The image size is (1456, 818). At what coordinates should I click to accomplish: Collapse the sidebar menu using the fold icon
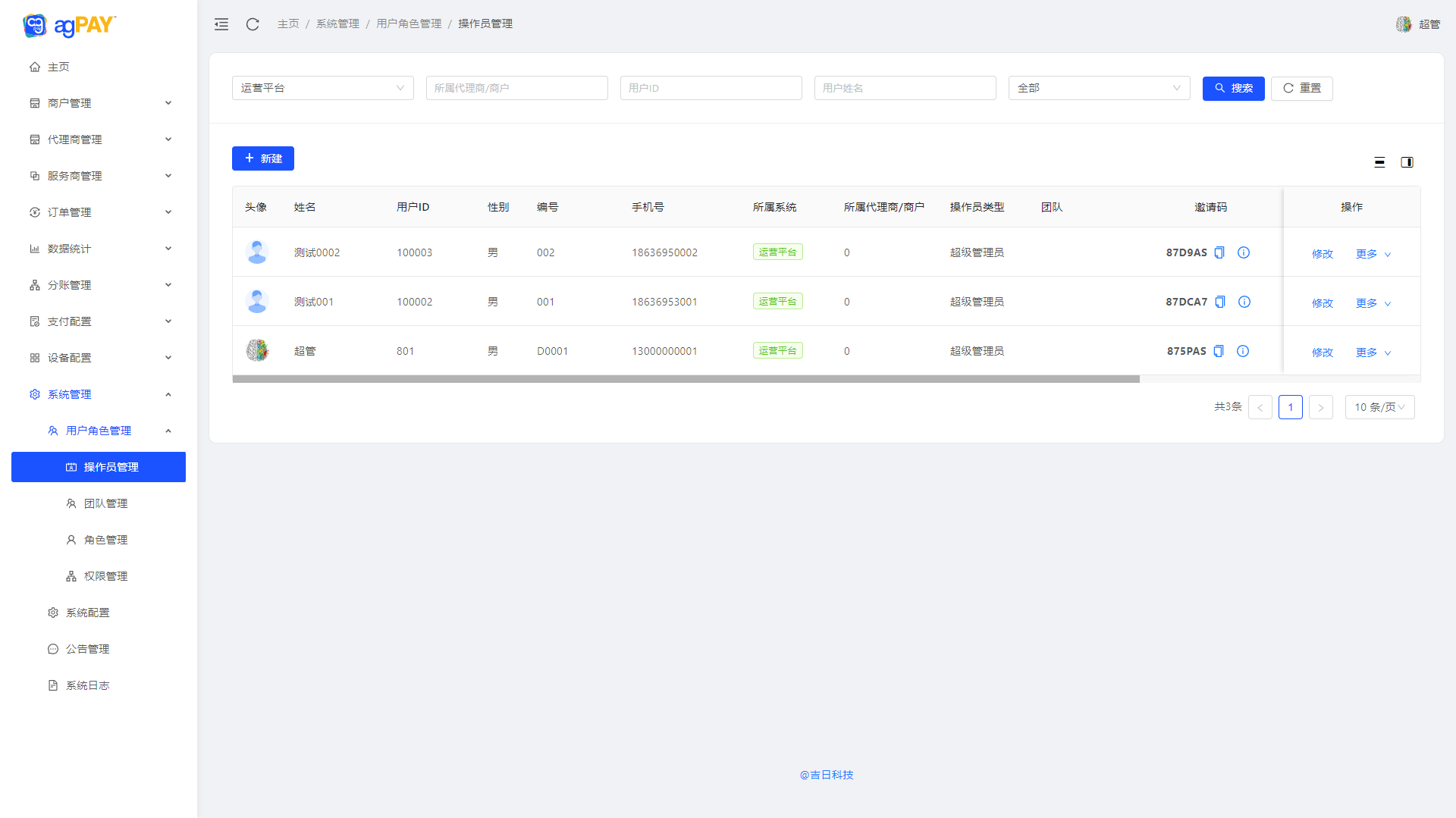(x=221, y=24)
